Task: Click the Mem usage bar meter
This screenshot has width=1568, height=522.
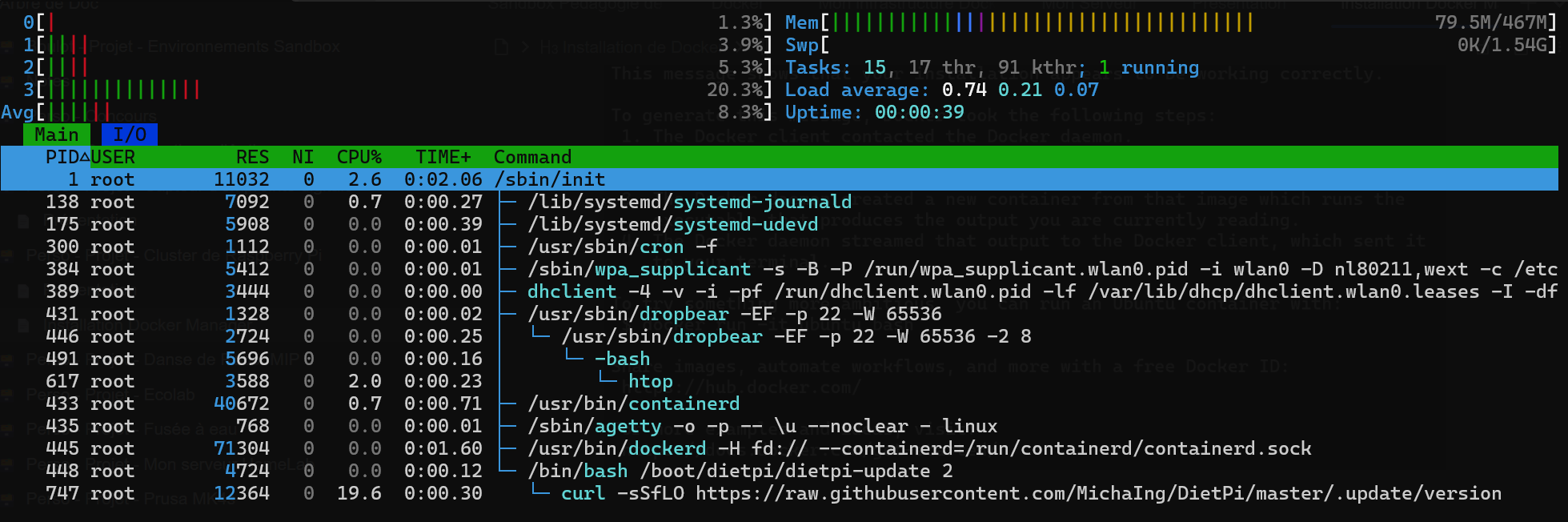Action: pos(1041,22)
